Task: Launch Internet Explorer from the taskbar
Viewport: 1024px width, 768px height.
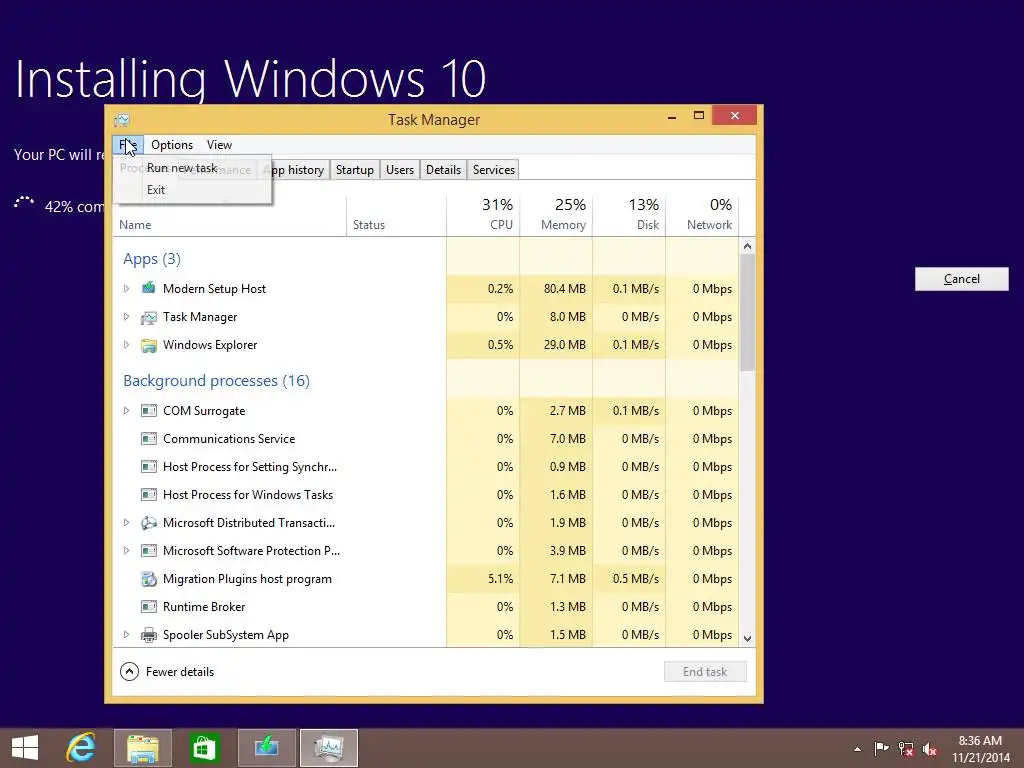Action: click(x=81, y=748)
